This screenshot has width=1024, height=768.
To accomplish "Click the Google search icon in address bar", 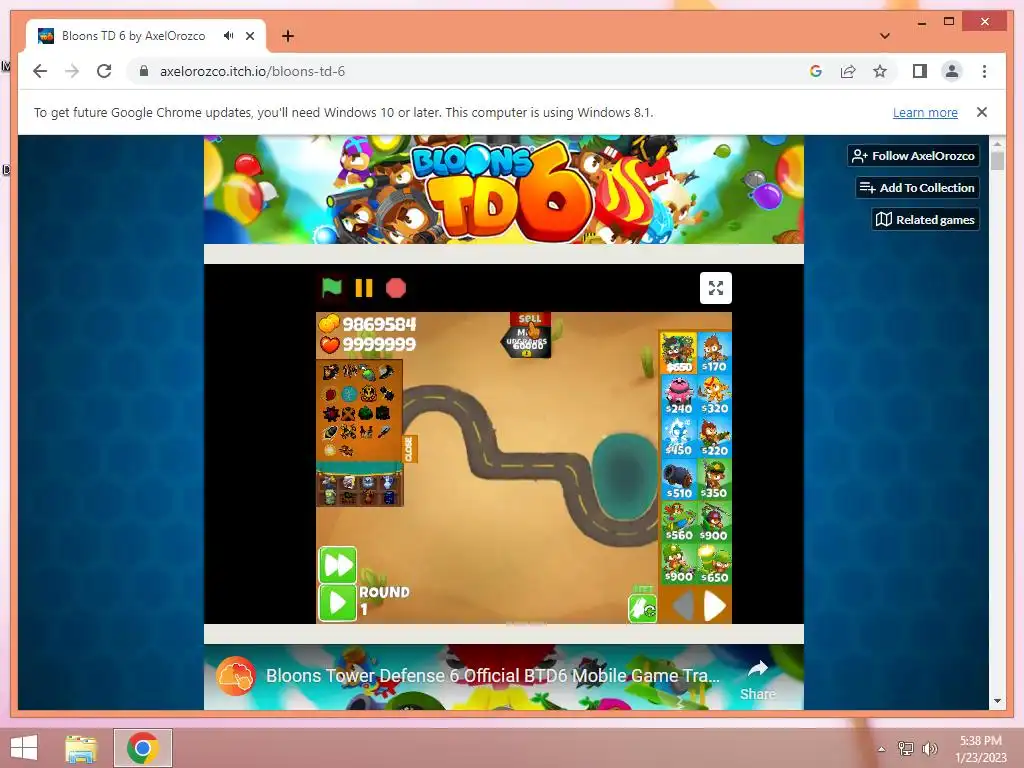I will [x=816, y=71].
